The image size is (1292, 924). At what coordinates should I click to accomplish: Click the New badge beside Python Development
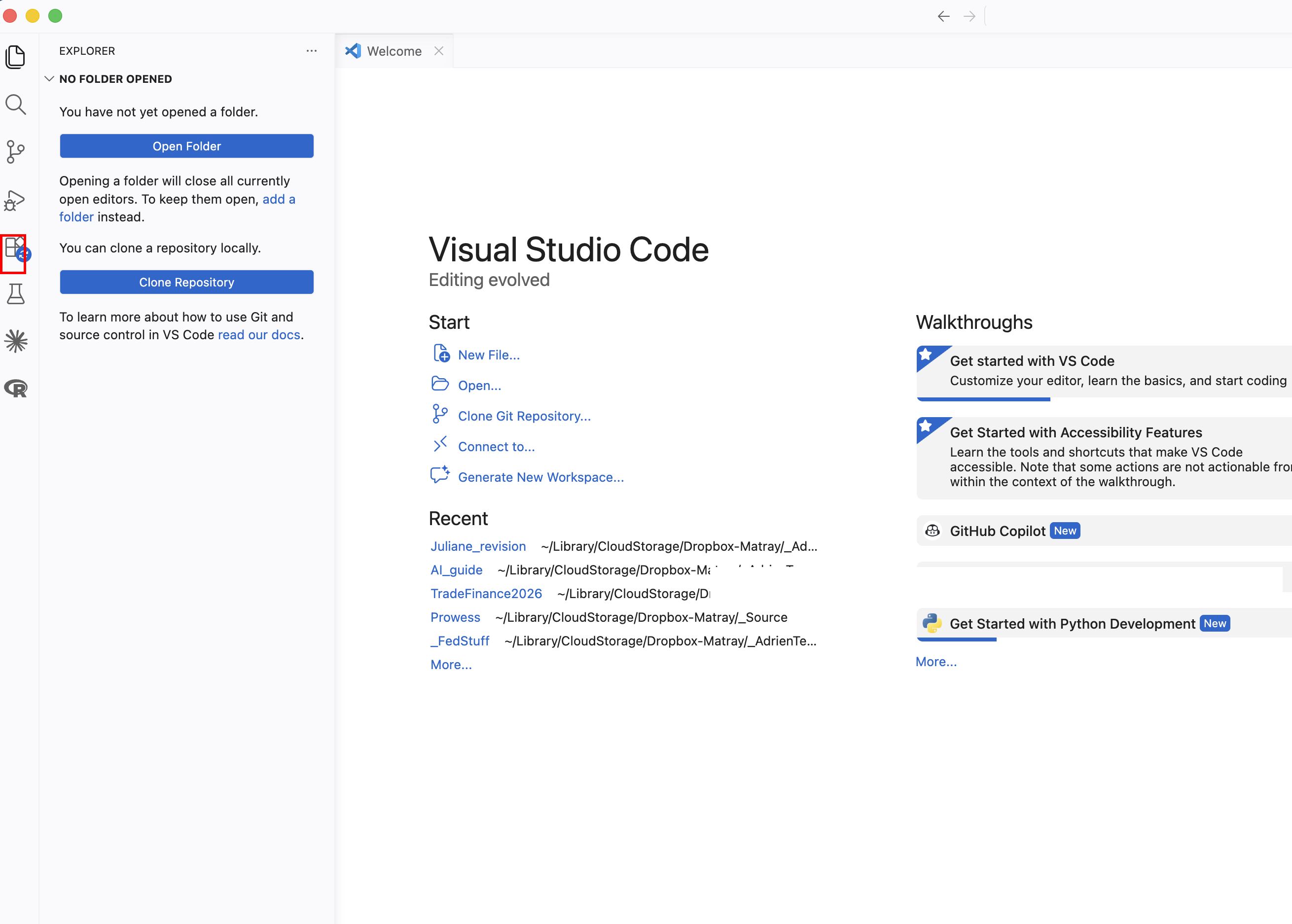(1215, 624)
